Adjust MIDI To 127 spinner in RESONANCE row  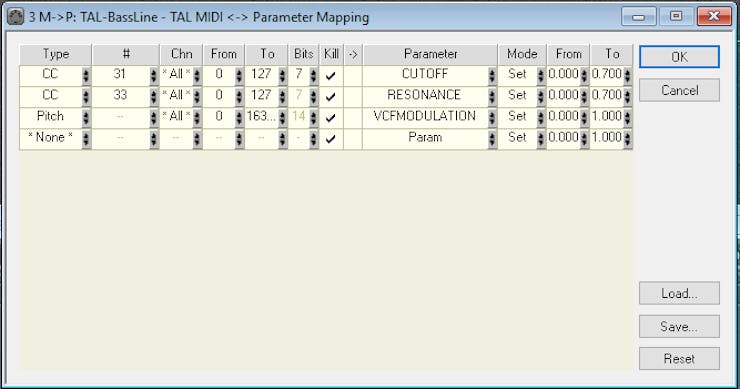(x=282, y=97)
